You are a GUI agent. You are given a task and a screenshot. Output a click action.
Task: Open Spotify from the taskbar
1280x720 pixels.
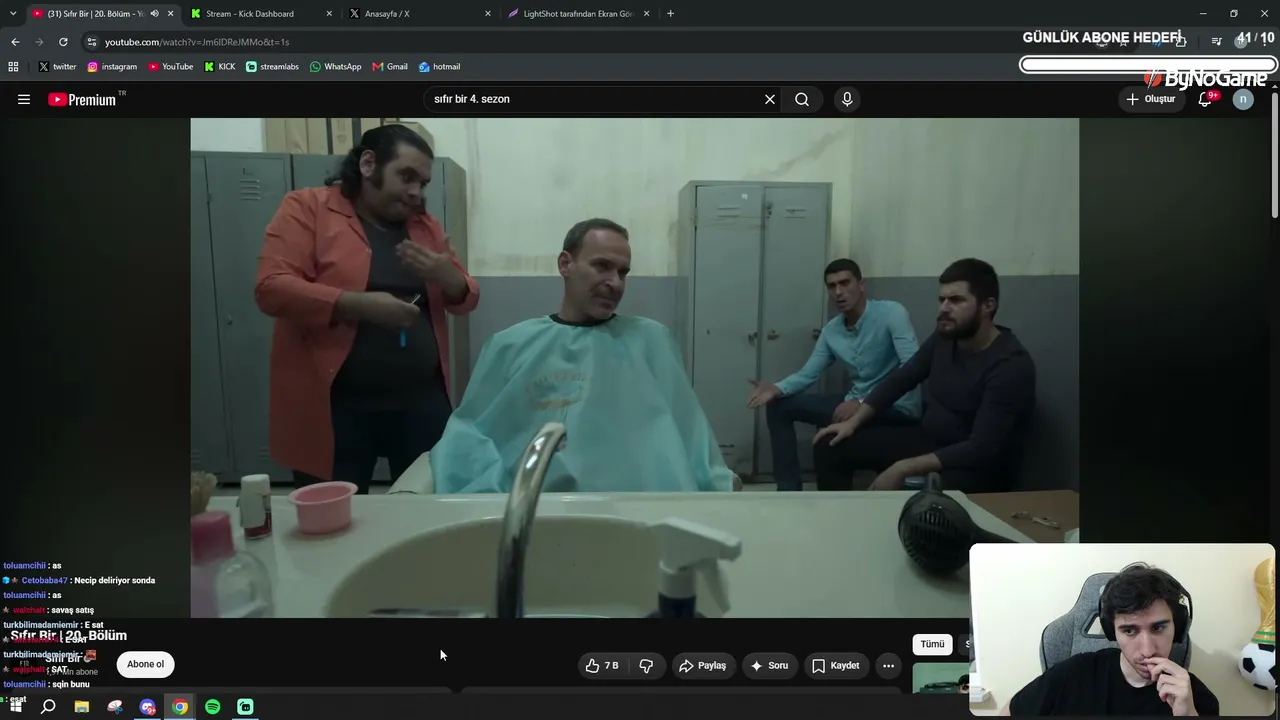click(213, 707)
